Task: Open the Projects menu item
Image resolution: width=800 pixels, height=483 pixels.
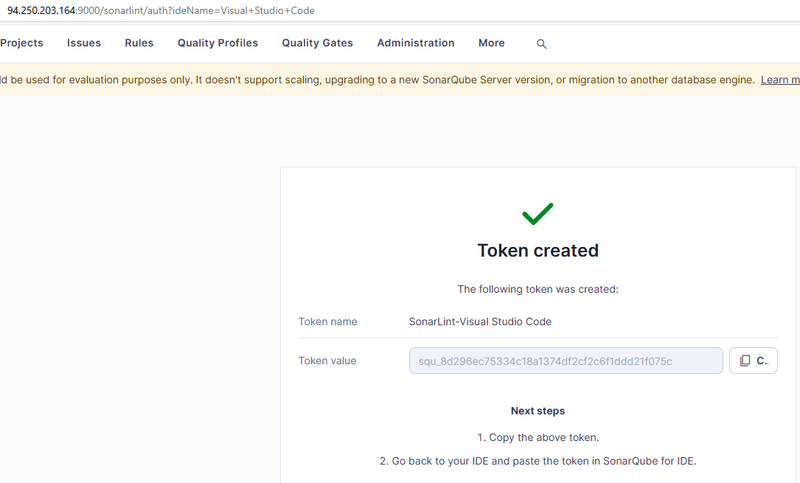Action: tap(21, 43)
